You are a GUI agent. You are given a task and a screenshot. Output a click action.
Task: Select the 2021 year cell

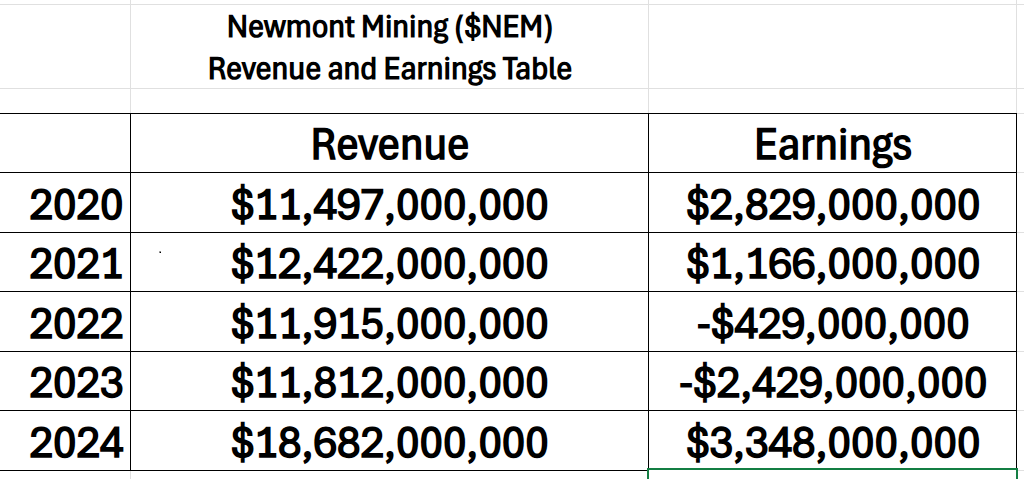coord(65,262)
